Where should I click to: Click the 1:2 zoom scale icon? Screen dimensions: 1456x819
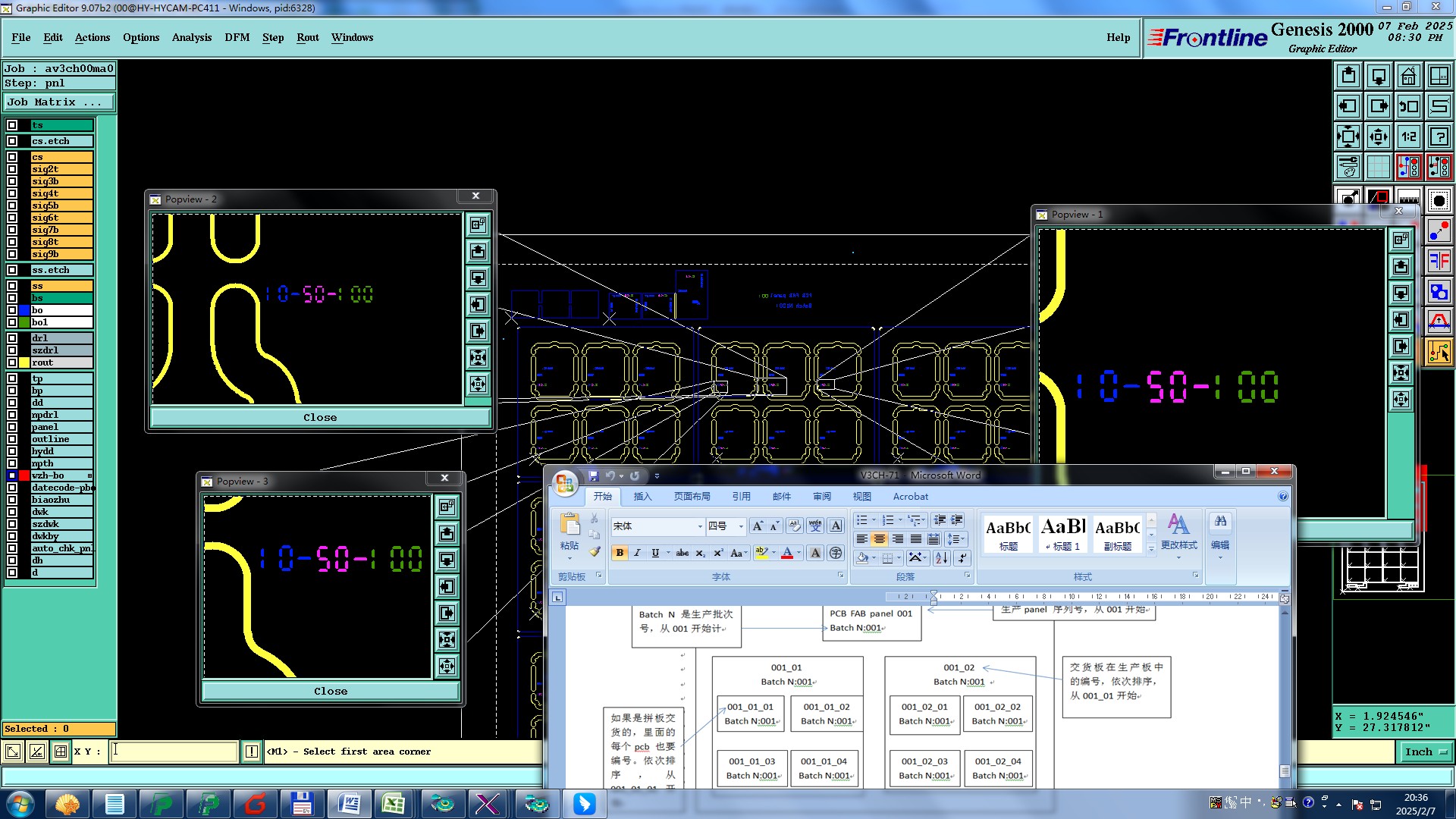coord(1408,136)
